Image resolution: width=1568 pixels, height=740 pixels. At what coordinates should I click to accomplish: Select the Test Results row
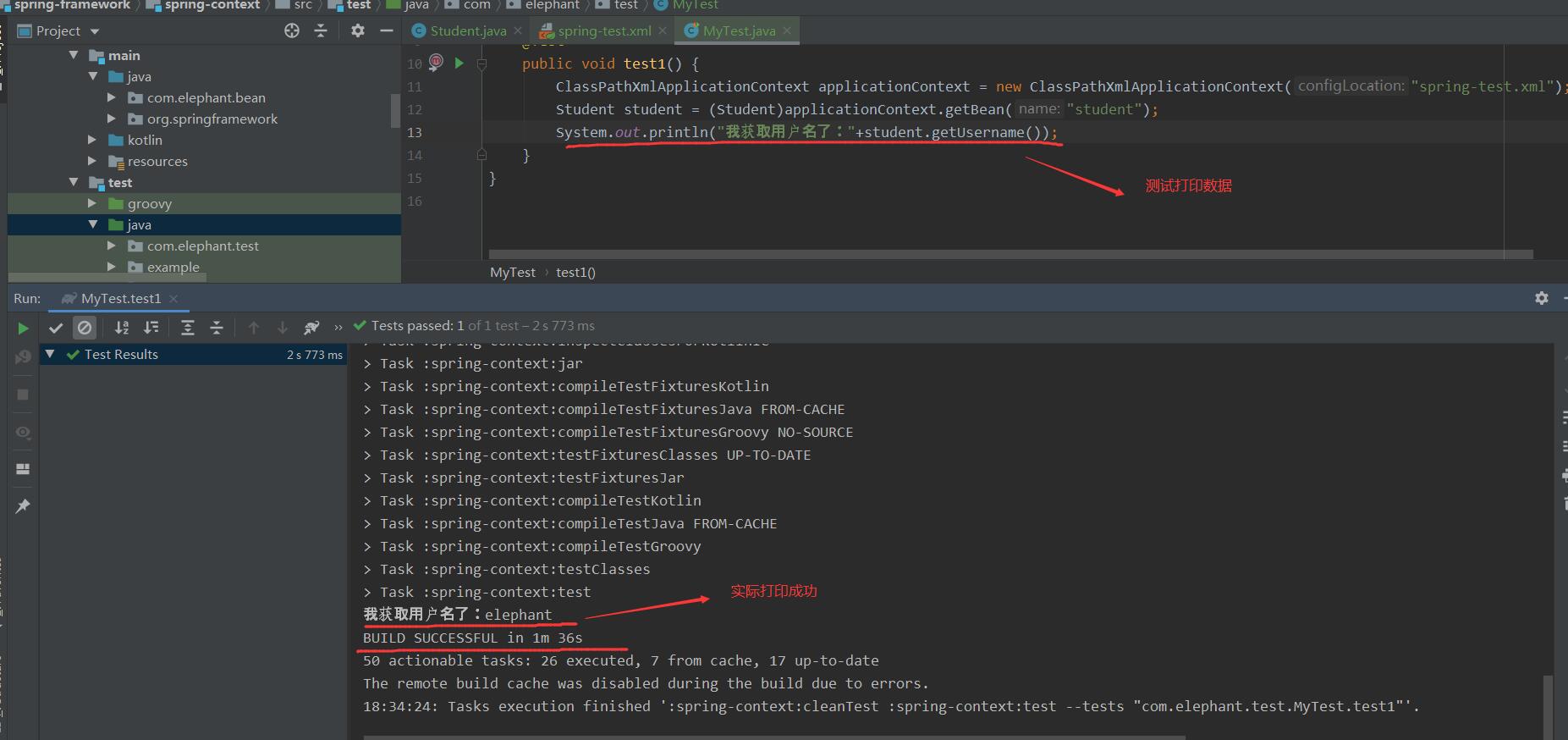tap(193, 354)
